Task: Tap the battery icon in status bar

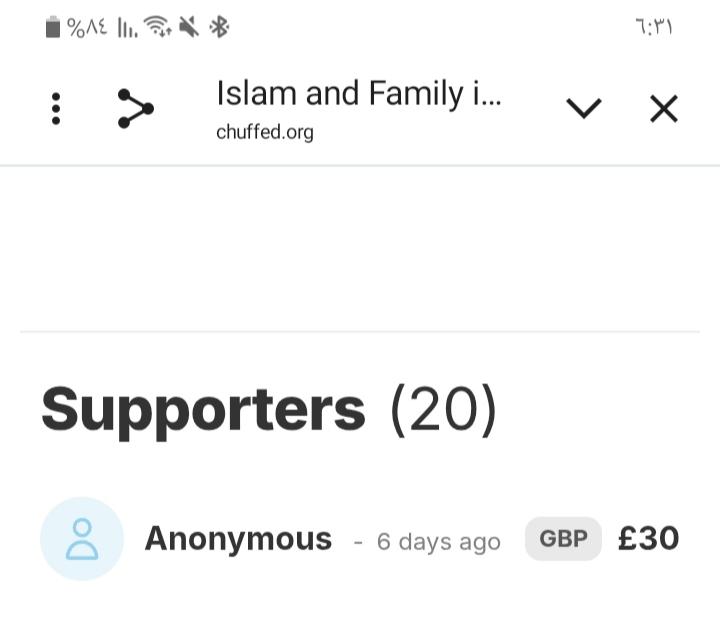Action: coord(53,27)
